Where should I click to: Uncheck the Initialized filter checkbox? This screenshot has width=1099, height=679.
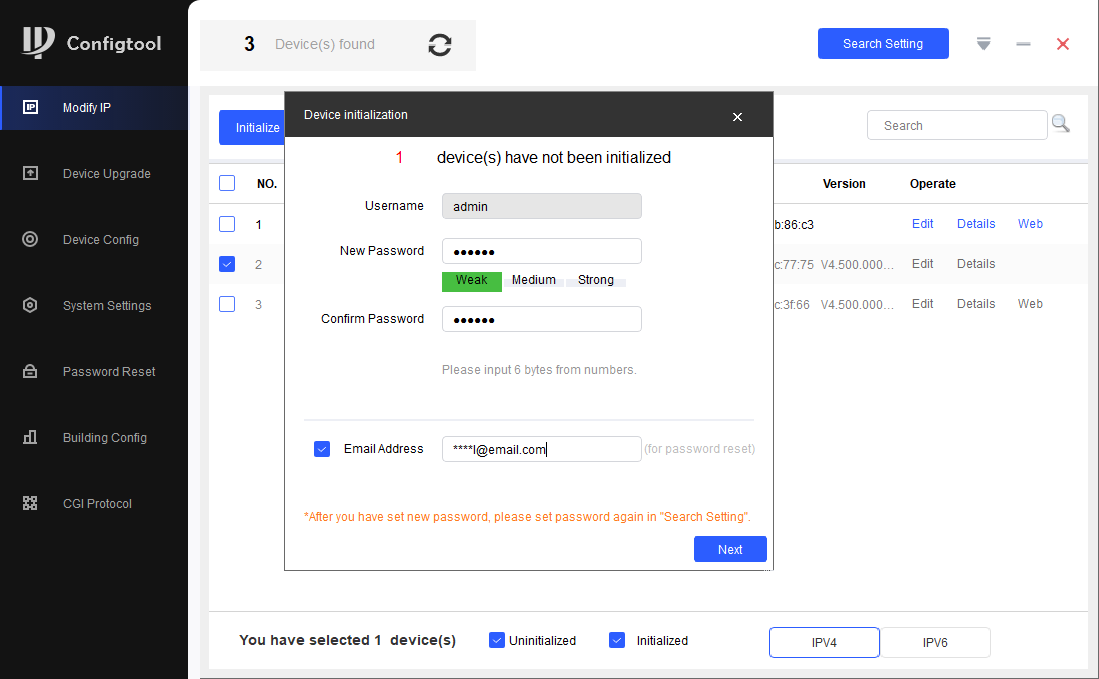617,640
